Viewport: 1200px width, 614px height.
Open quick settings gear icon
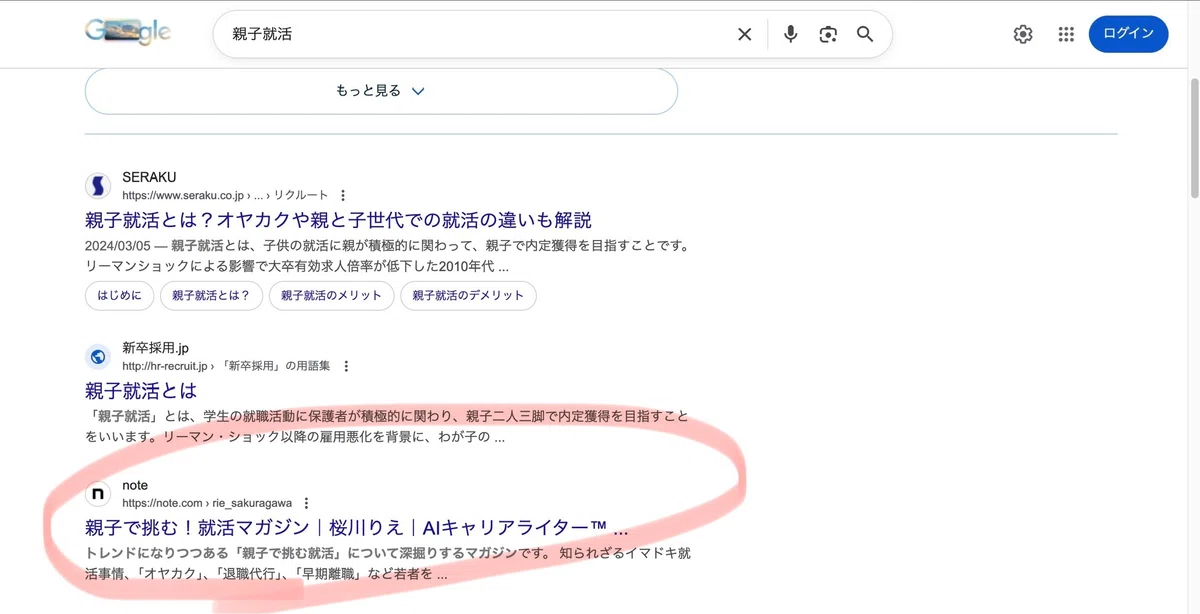tap(1023, 34)
